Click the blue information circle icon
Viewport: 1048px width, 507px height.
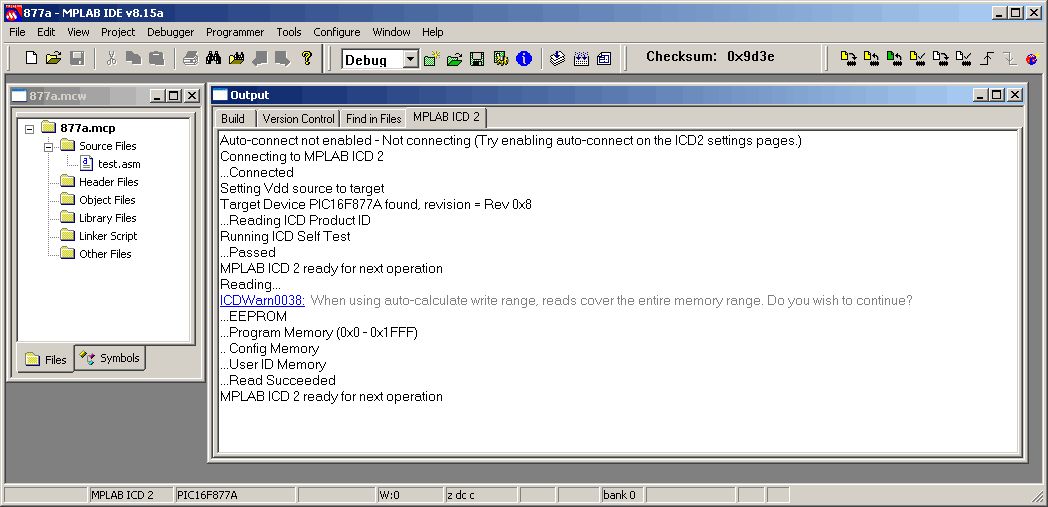tap(524, 59)
